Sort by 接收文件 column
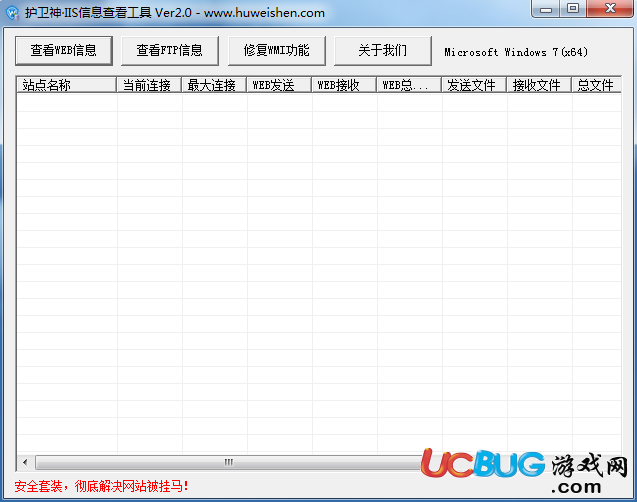The width and height of the screenshot is (637, 502). point(539,85)
